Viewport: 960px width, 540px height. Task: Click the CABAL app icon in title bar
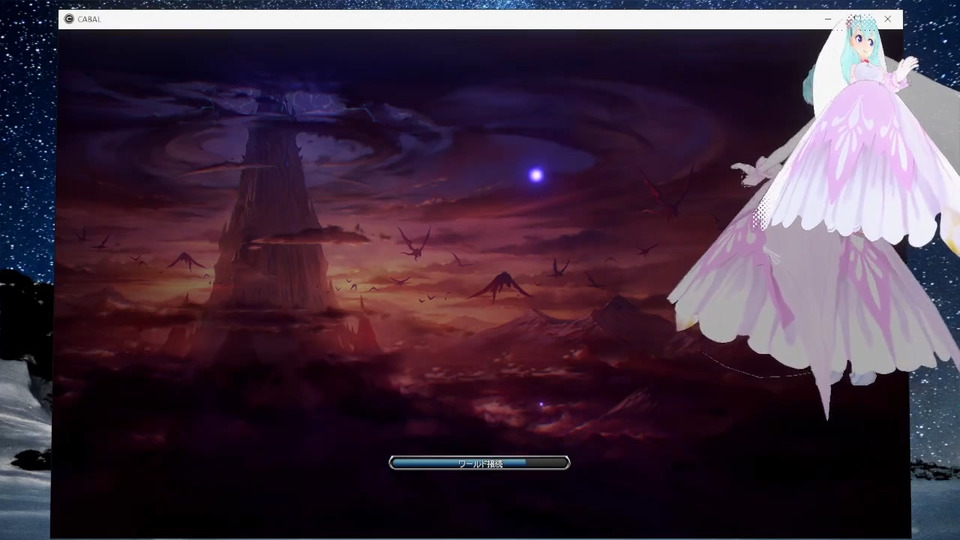pos(69,19)
